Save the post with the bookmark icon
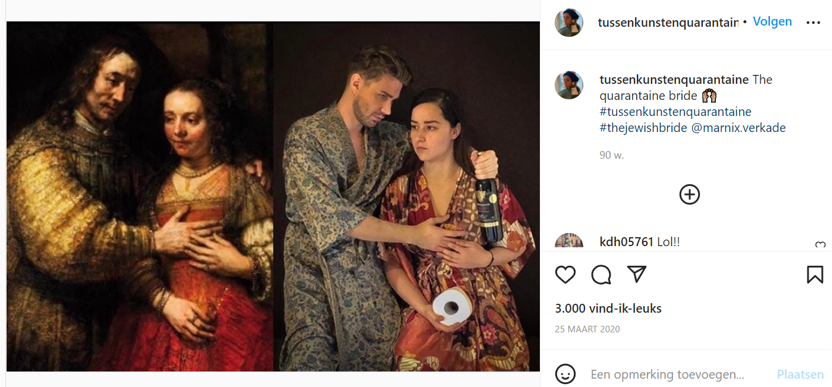832x387 pixels. [814, 274]
